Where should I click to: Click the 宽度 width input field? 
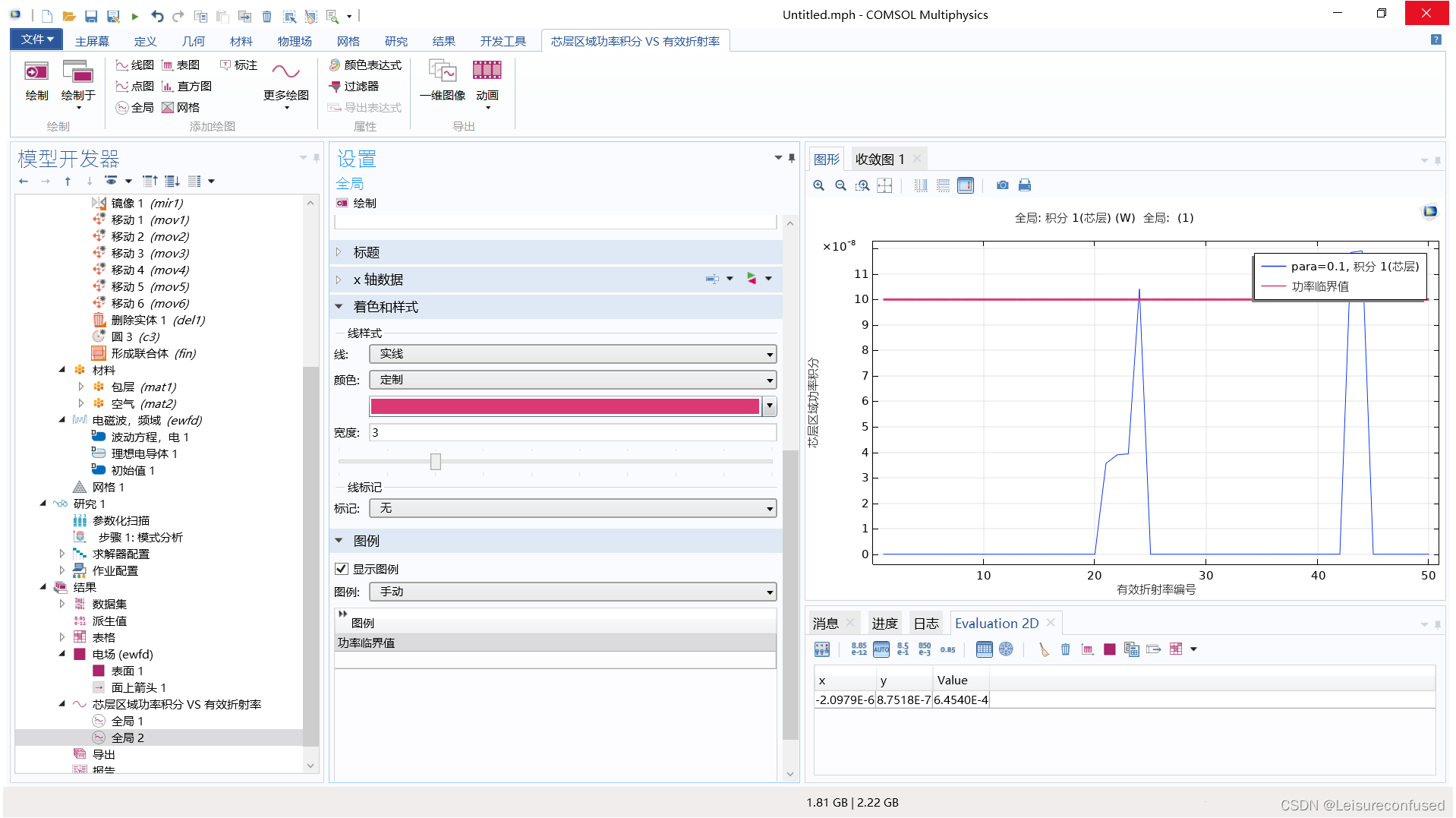point(572,433)
